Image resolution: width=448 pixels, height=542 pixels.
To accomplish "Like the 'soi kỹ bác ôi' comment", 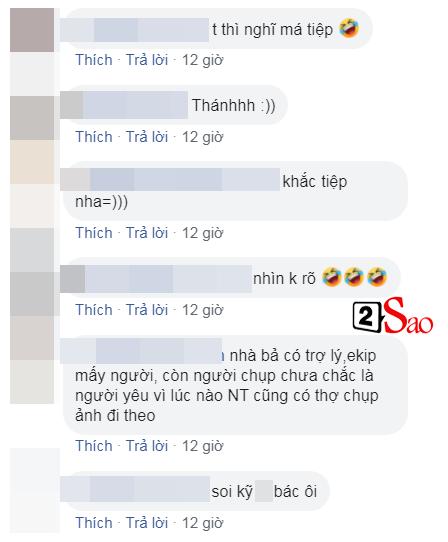I will [94, 523].
